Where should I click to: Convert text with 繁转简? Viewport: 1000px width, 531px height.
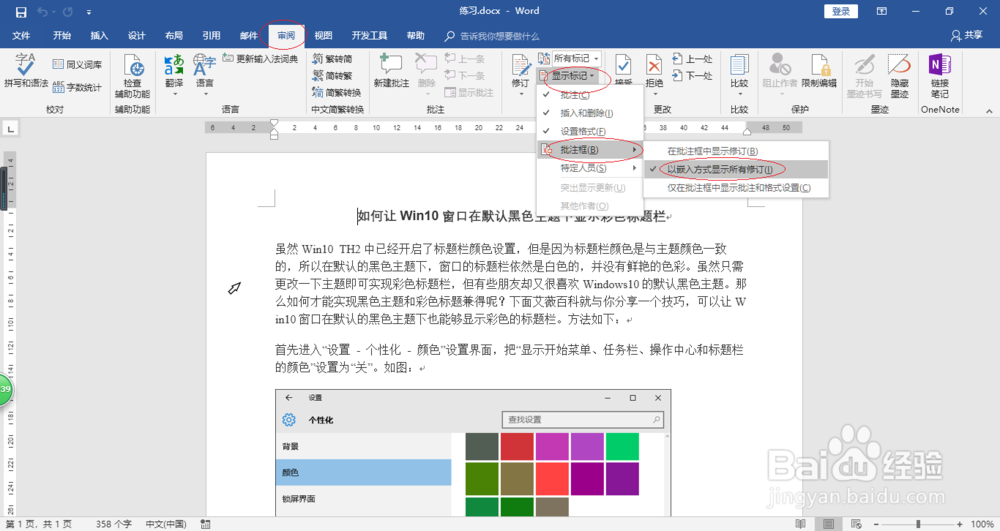[332, 59]
